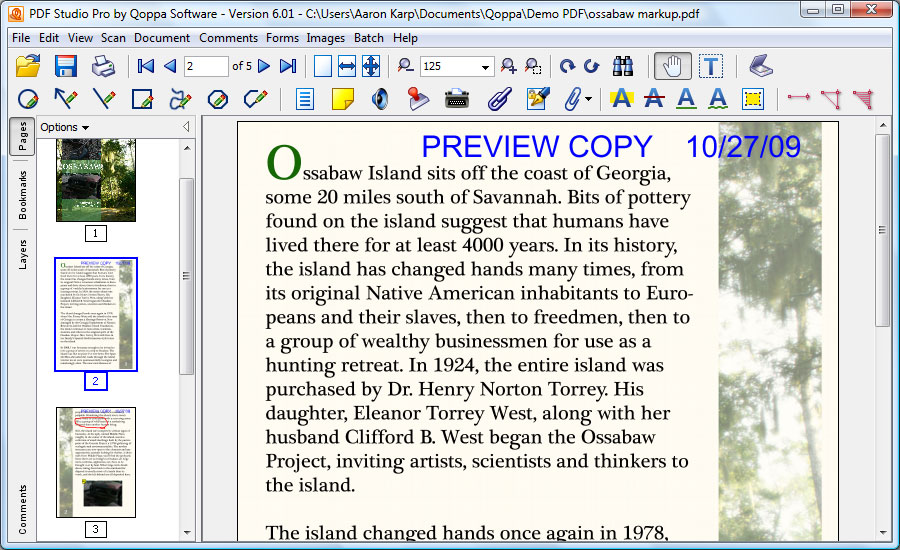Go to the next page
Image resolution: width=900 pixels, height=550 pixels.
point(264,66)
